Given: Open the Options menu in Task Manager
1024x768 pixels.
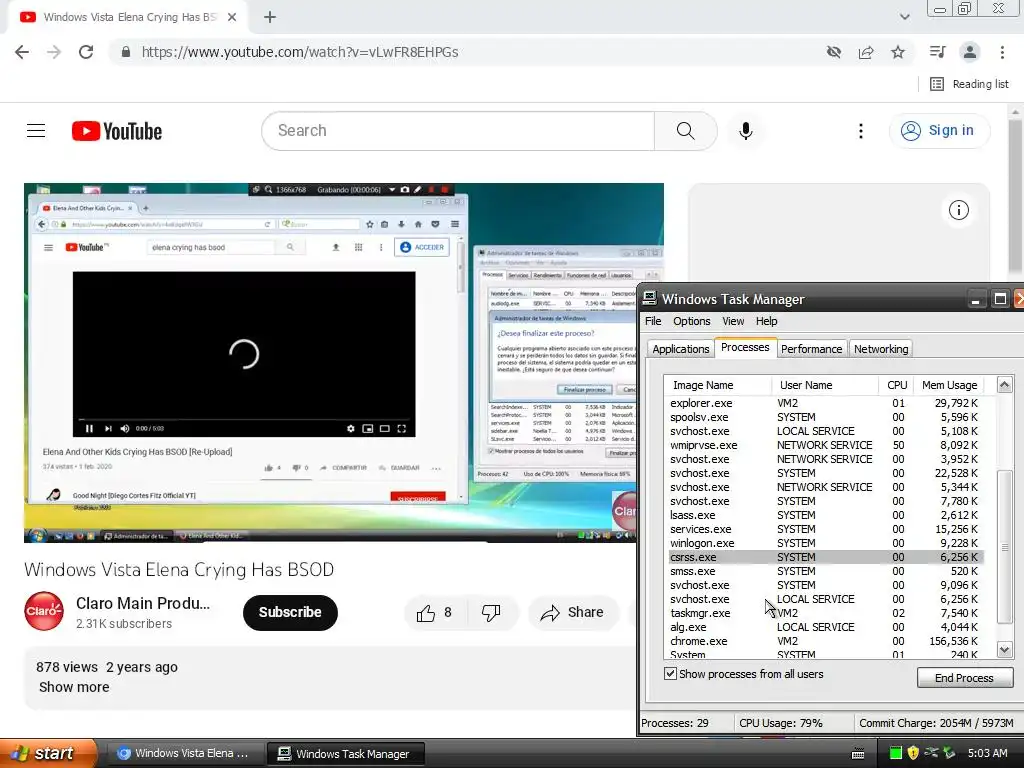Looking at the screenshot, I should point(692,321).
